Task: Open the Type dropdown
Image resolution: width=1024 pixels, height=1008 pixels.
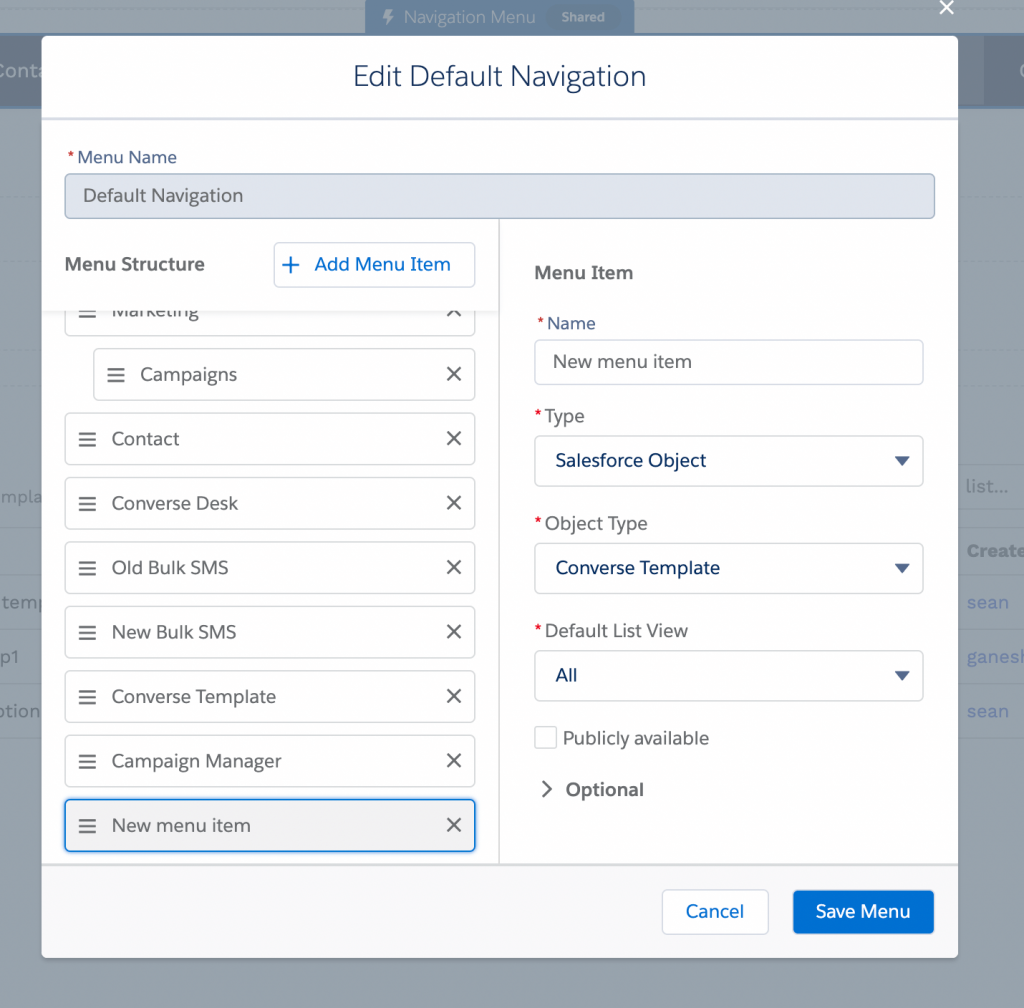Action: point(728,461)
